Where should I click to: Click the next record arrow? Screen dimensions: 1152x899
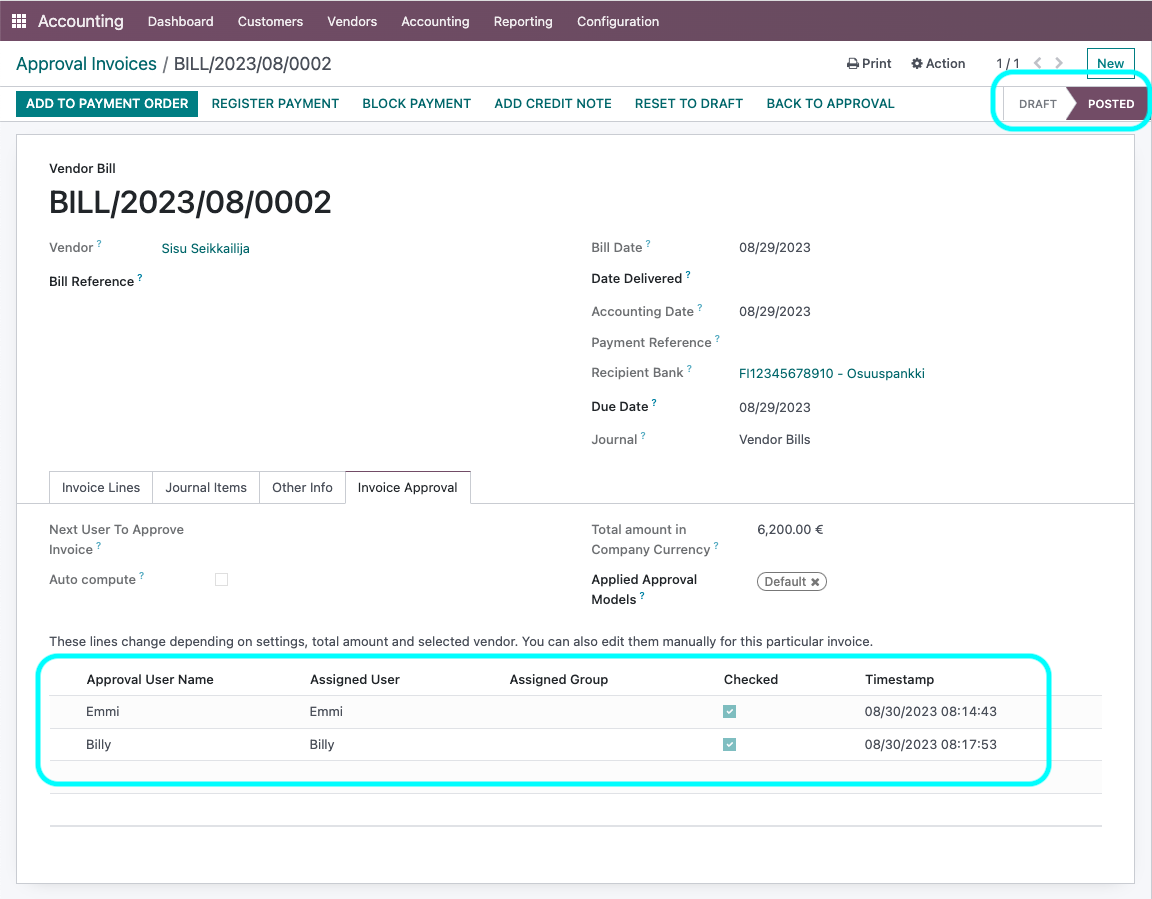pyautogui.click(x=1059, y=62)
